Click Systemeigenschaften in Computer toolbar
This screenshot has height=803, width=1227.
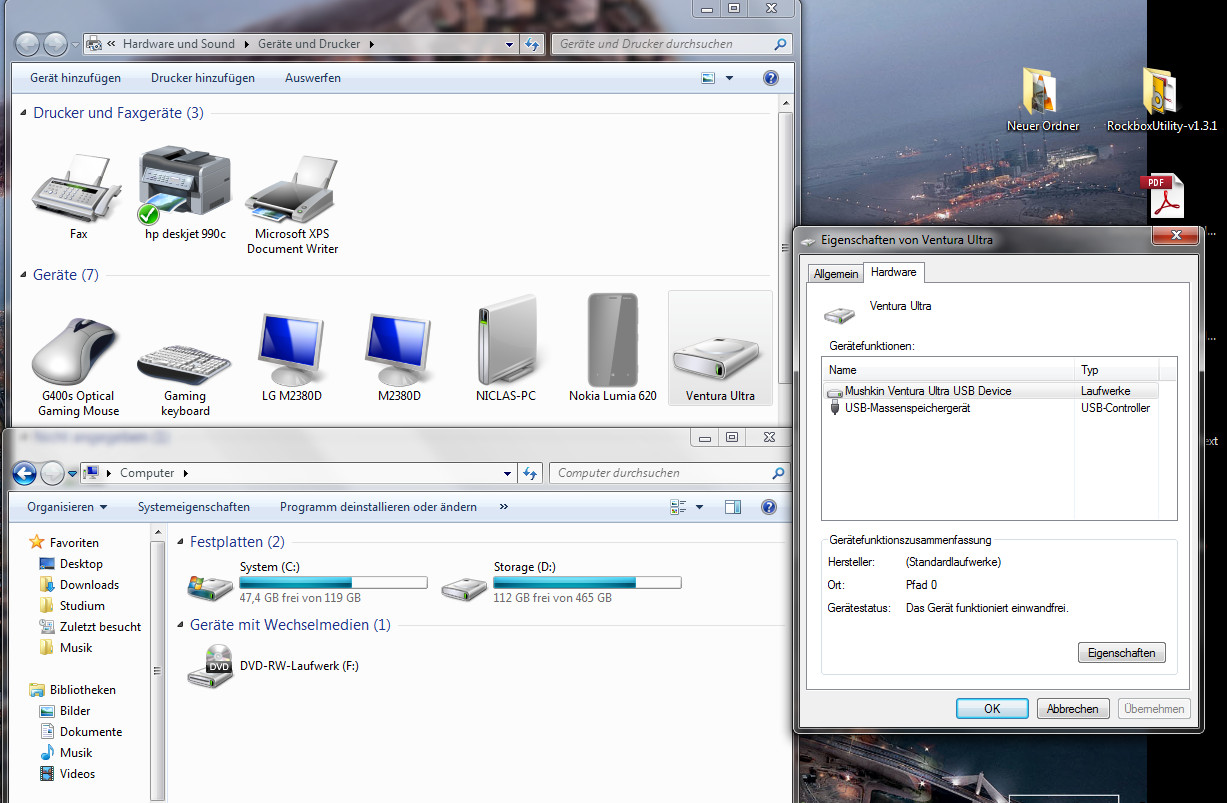(x=194, y=507)
